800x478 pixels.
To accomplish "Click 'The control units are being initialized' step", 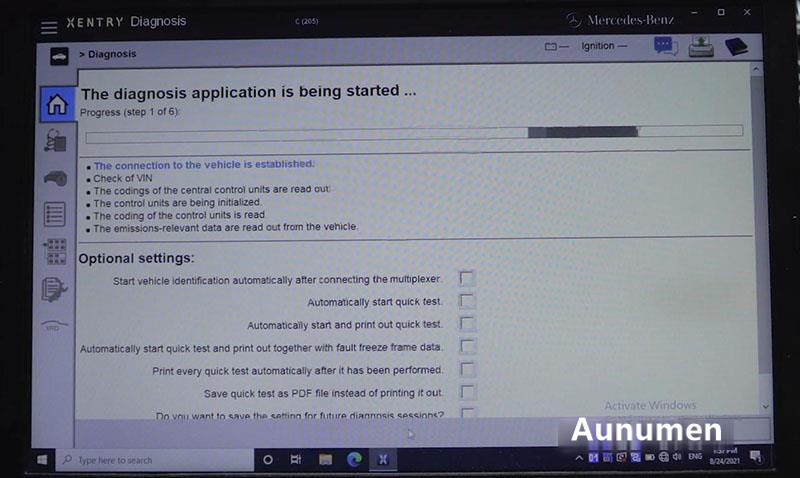I will tap(177, 203).
